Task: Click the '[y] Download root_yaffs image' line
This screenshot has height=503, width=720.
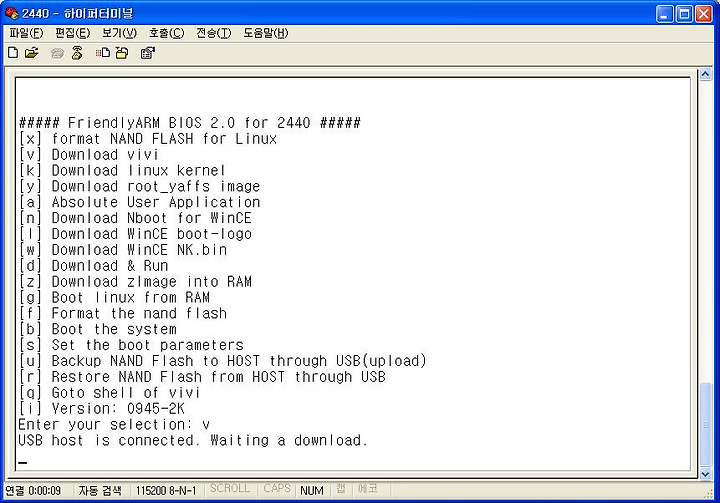Action: point(139,187)
